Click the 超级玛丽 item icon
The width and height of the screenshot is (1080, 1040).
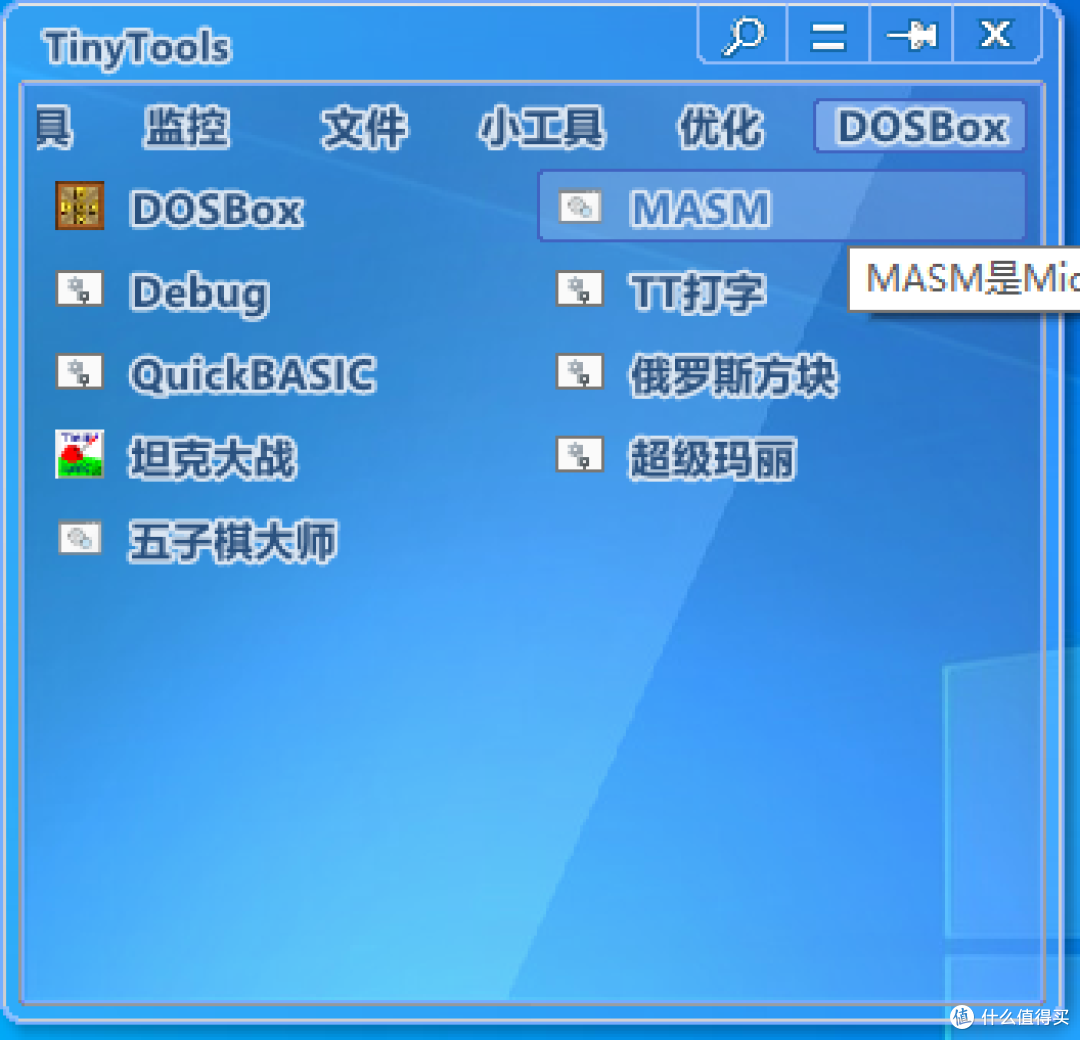click(580, 455)
